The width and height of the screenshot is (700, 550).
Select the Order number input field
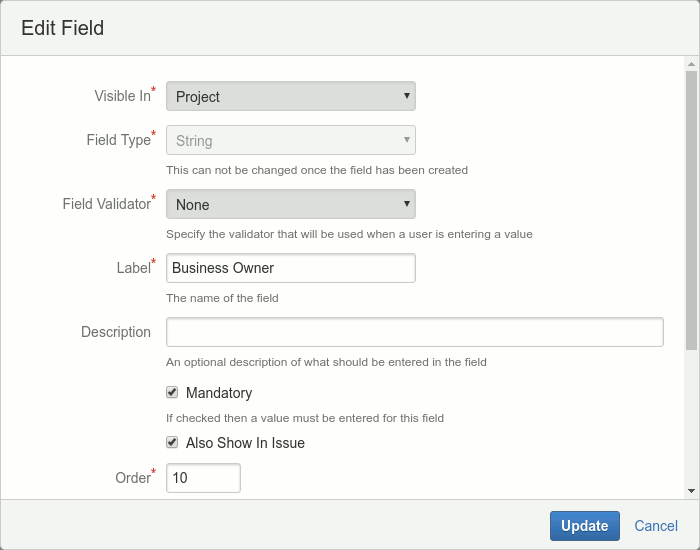point(203,478)
